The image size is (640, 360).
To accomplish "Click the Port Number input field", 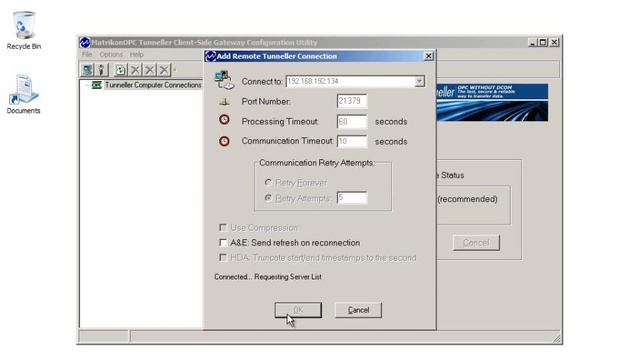I will pyautogui.click(x=352, y=101).
